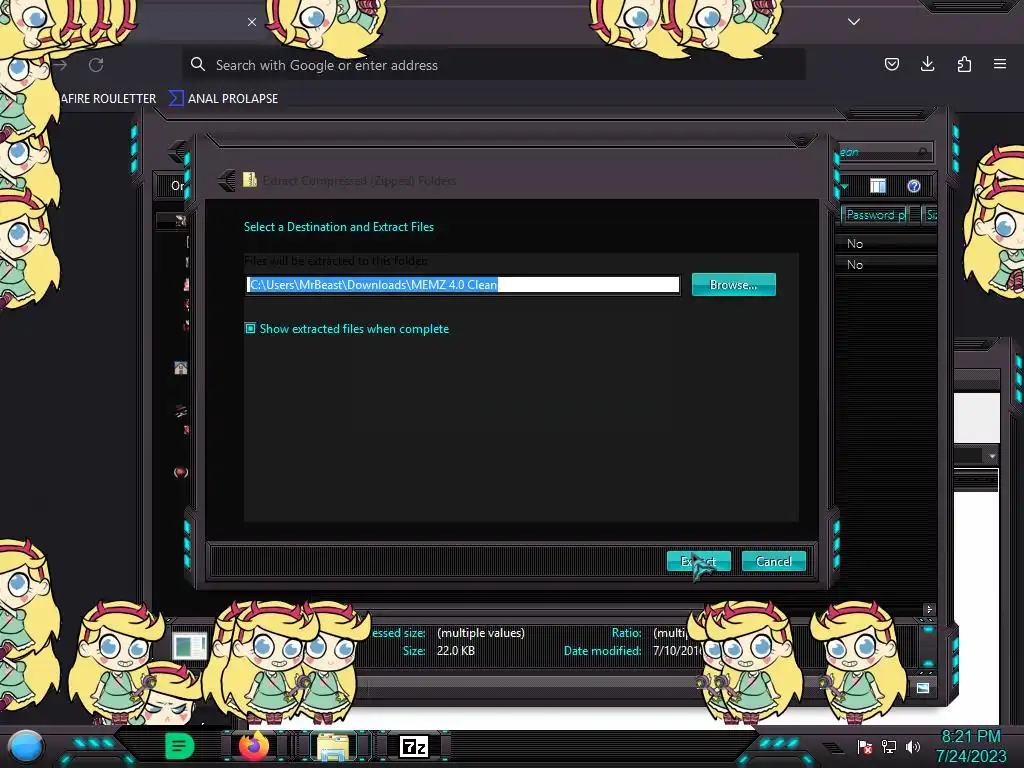This screenshot has height=768, width=1024.
Task: Open the volume speaker tray icon
Action: click(x=913, y=746)
